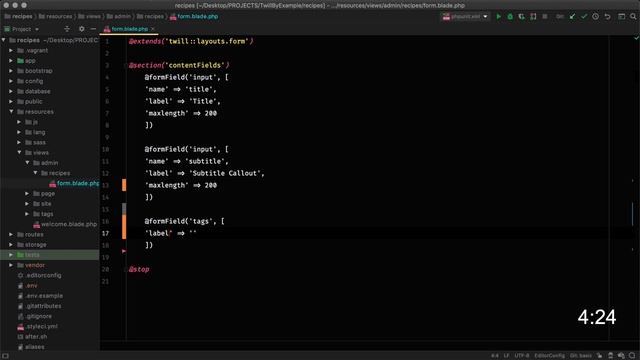Open the .editorconfig file
The height and width of the screenshot is (360, 640).
39,275
